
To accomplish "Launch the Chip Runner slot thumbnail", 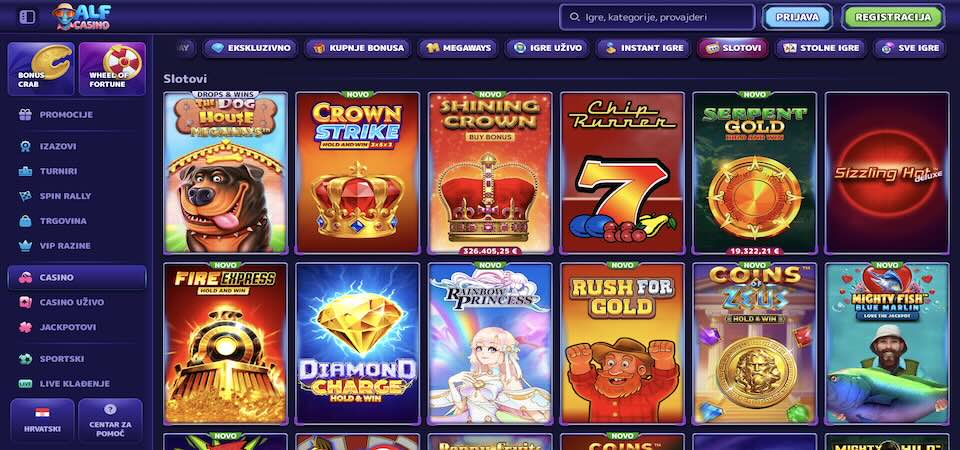I will pos(622,173).
